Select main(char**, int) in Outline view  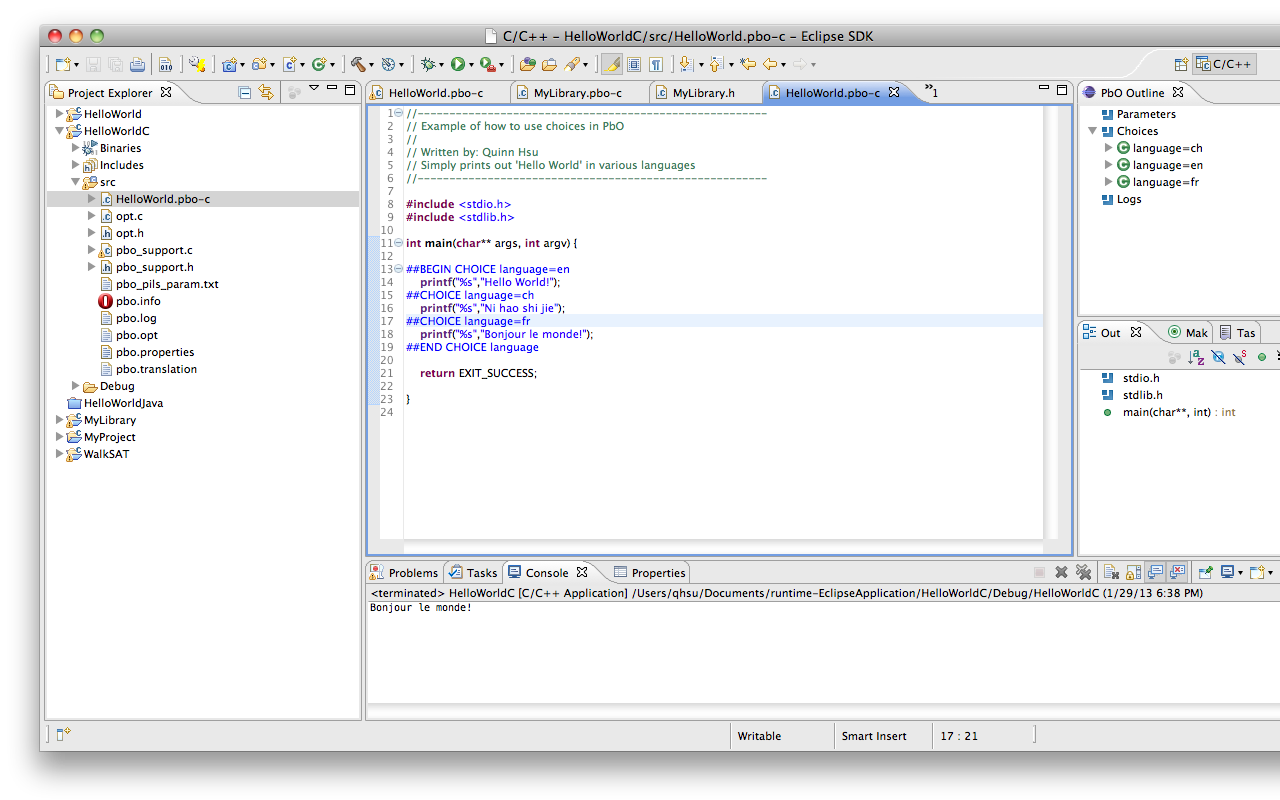(1165, 412)
